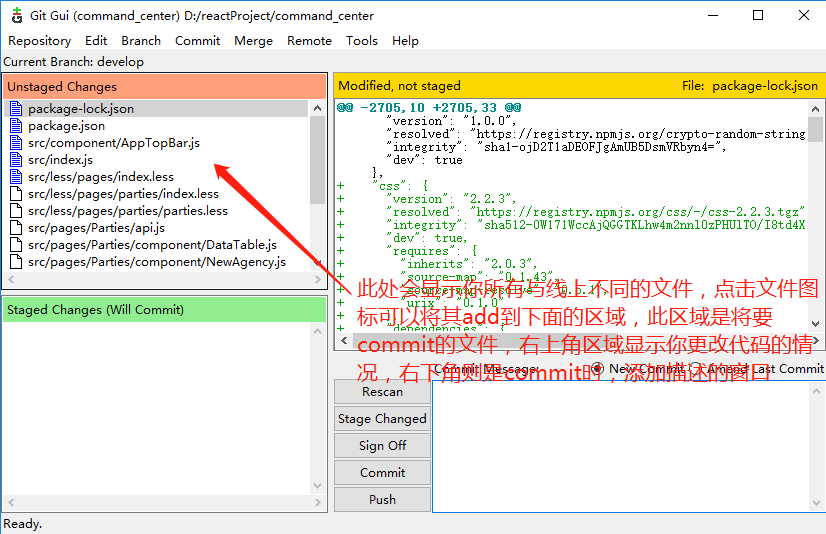Select src/pages/Parties/api.js file name

tap(96, 228)
